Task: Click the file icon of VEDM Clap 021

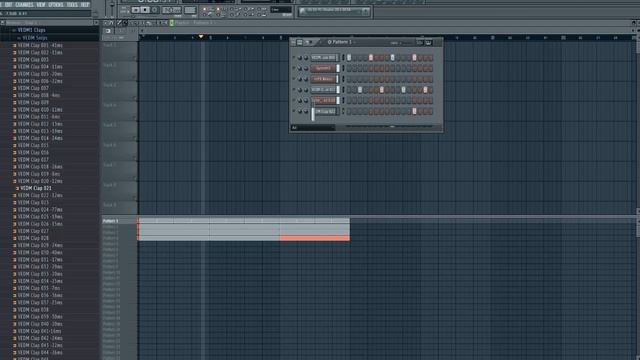Action: 17,188
